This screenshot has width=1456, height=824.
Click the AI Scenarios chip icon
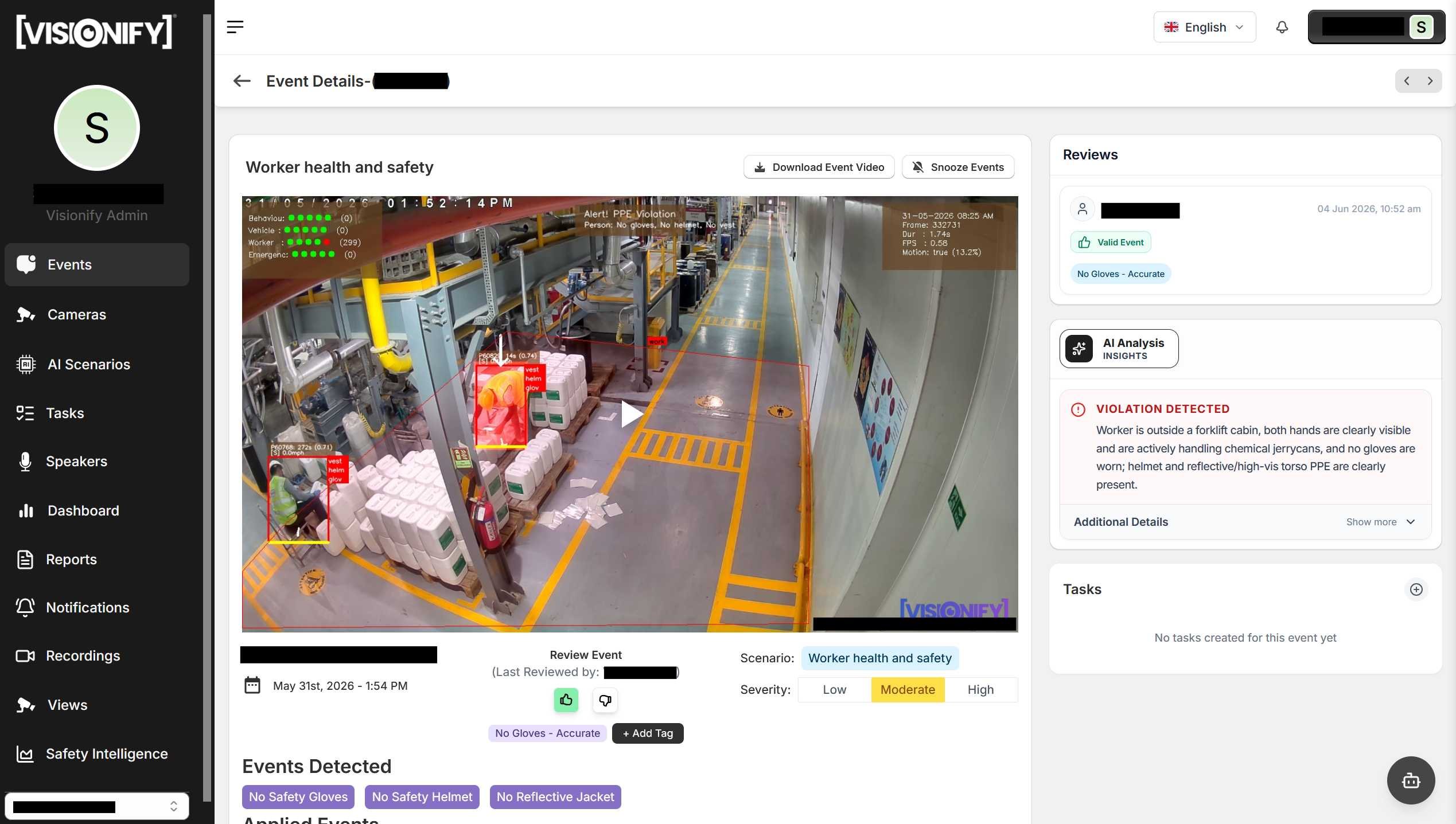click(x=26, y=364)
